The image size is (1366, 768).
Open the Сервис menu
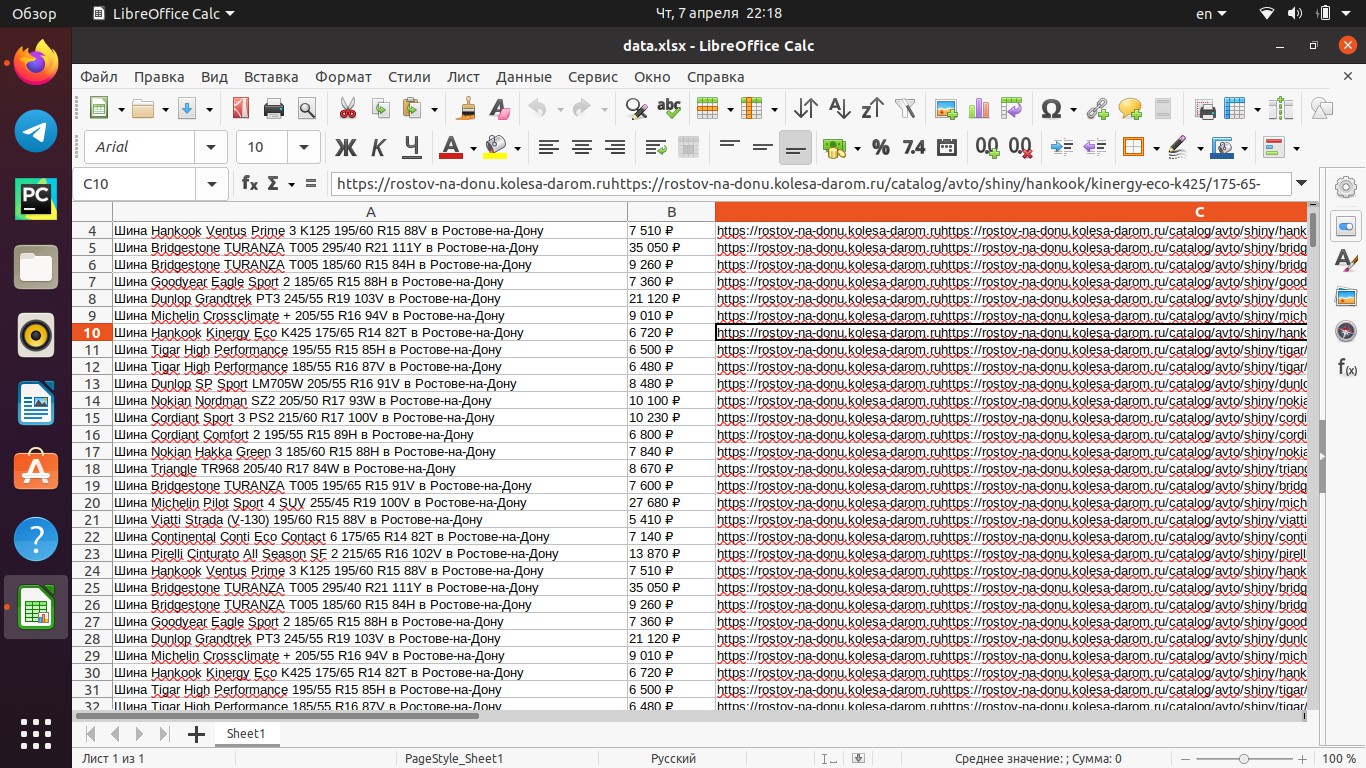coord(593,77)
